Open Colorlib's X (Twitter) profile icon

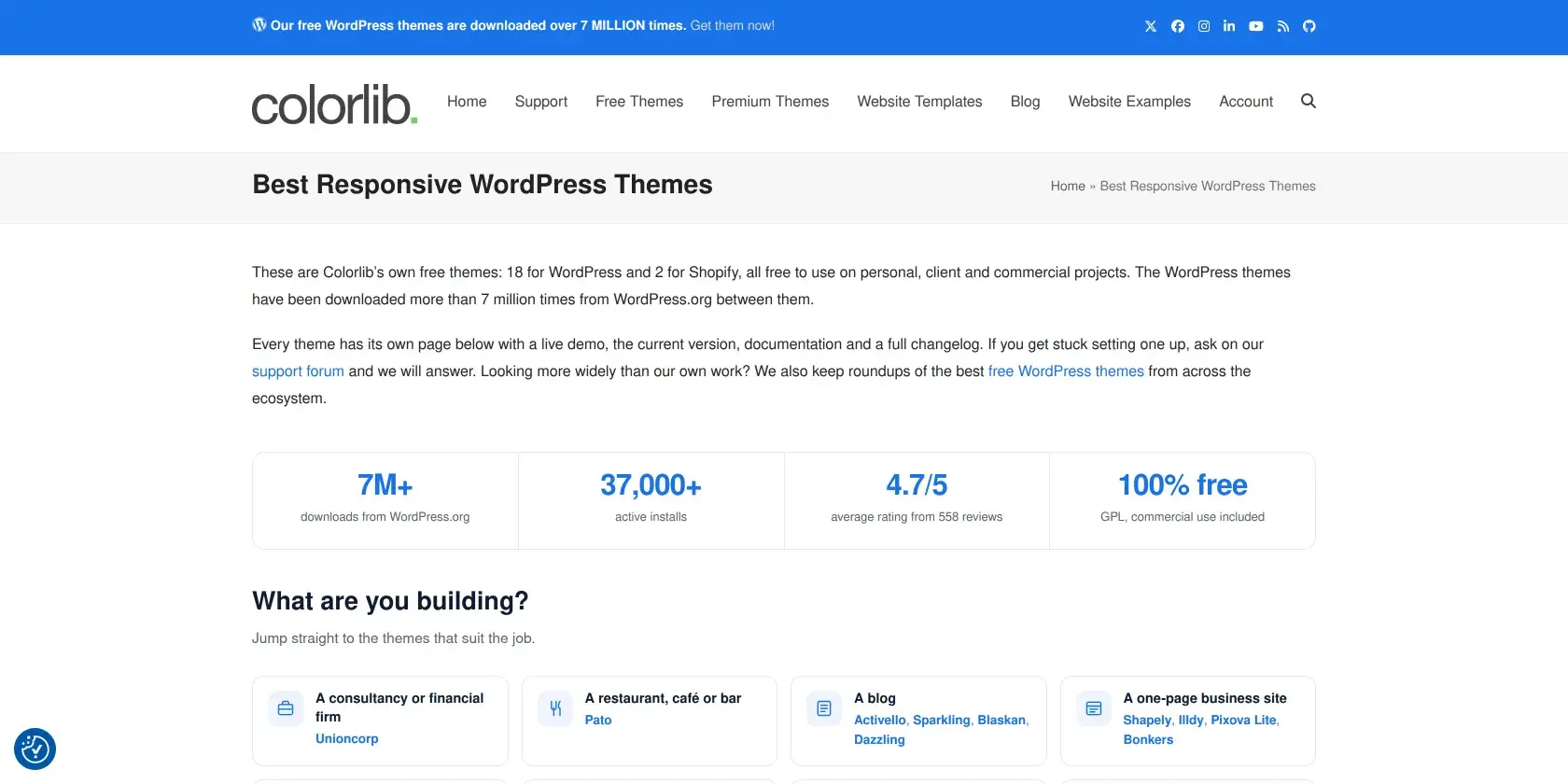[1151, 26]
